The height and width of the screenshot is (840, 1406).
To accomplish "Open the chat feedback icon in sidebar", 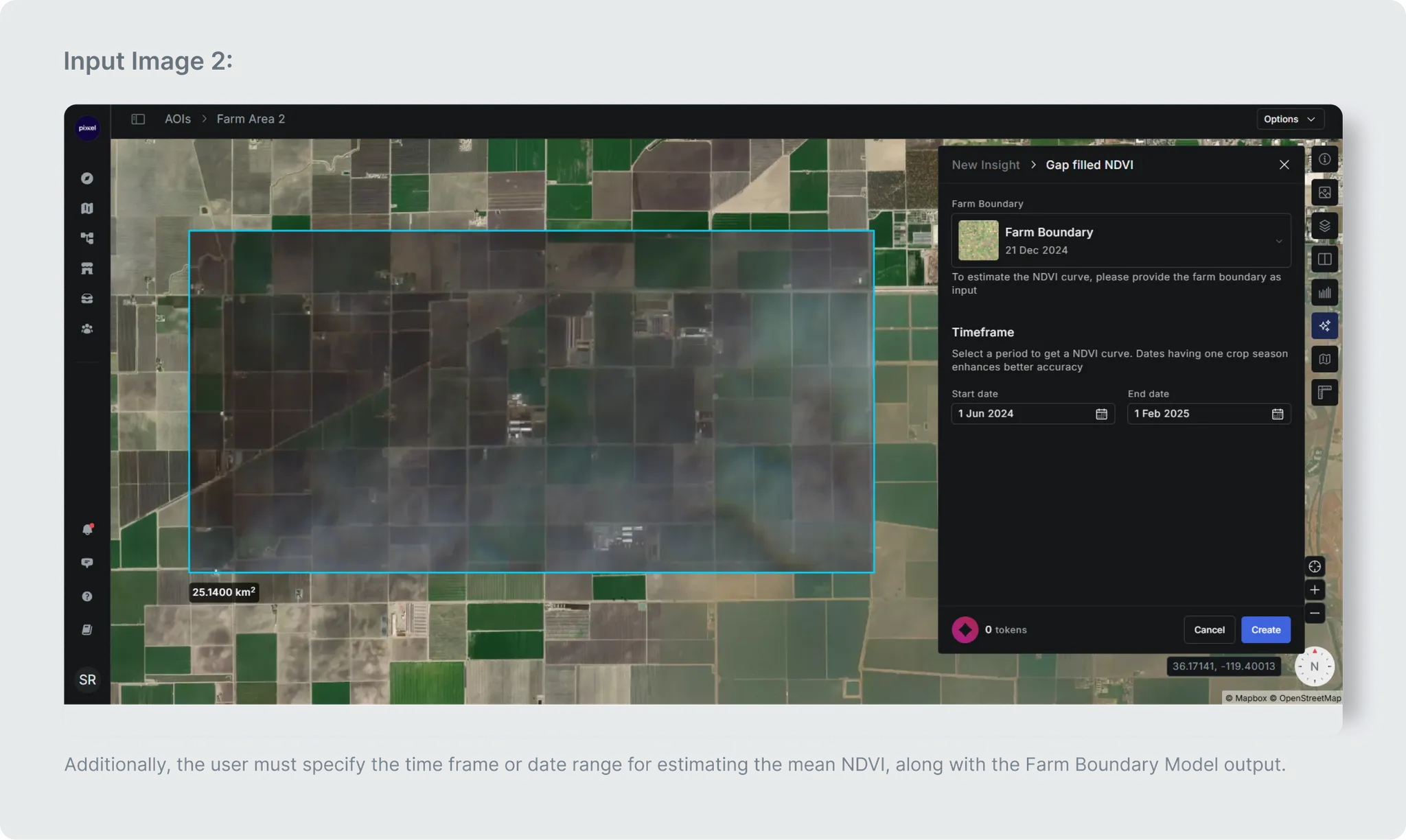I will tap(87, 563).
